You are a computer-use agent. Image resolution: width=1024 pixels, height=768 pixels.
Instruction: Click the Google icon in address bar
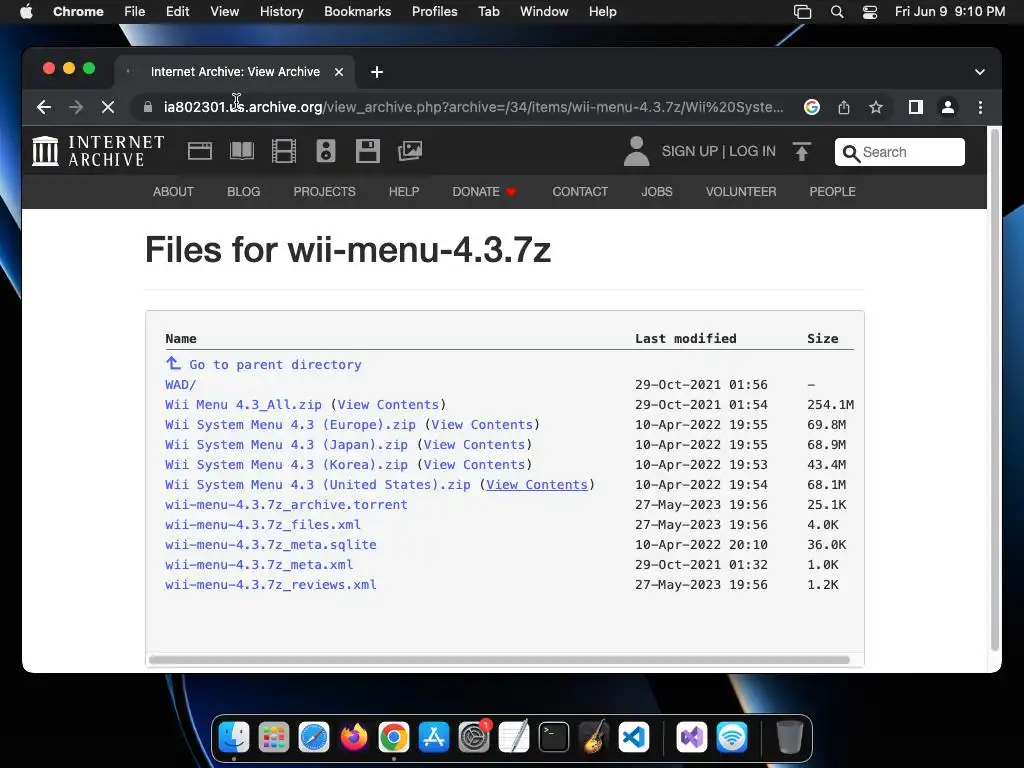(x=812, y=107)
